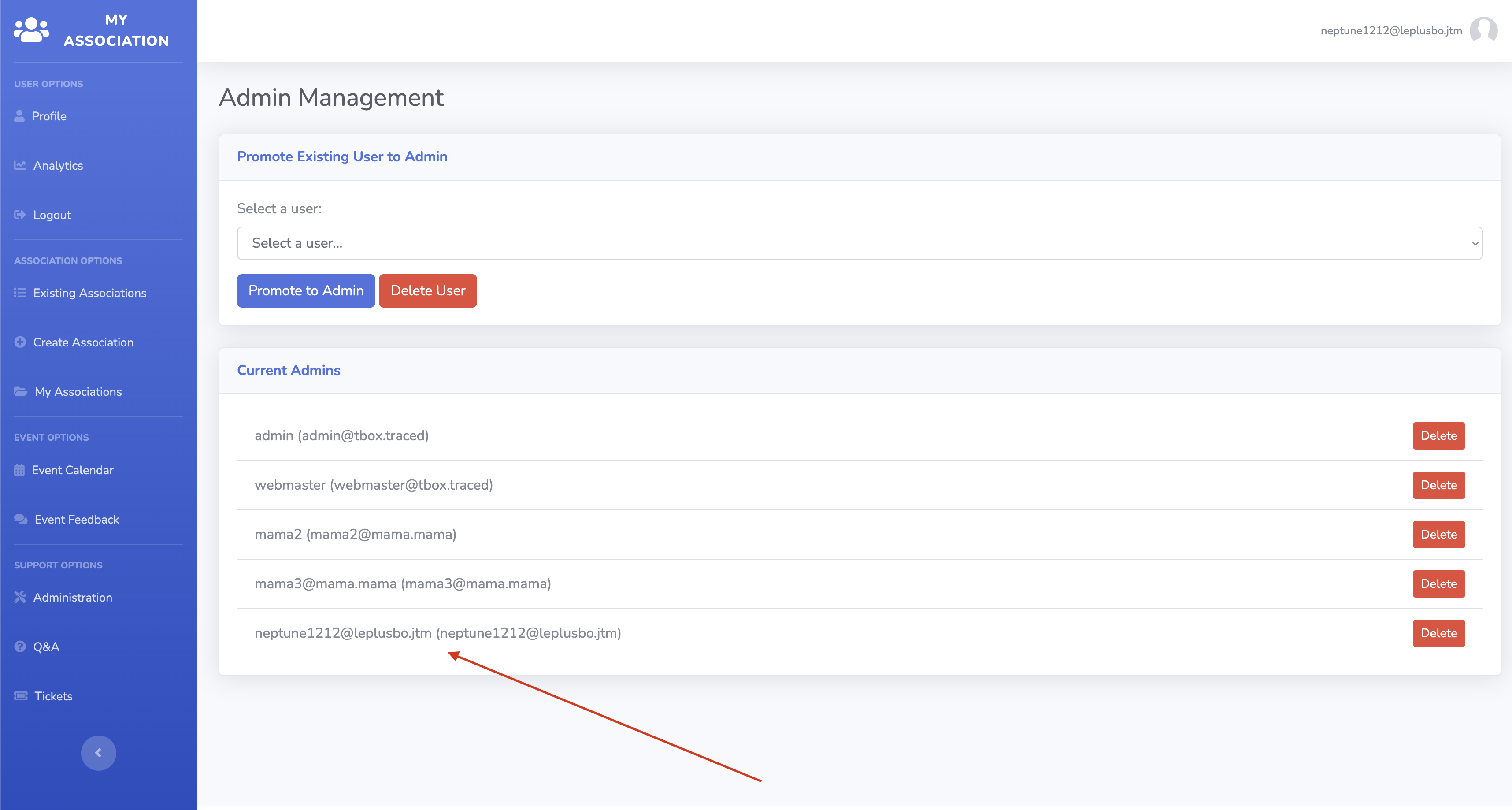Click the Q&A question mark icon
Viewport: 1512px width, 810px height.
tap(20, 646)
